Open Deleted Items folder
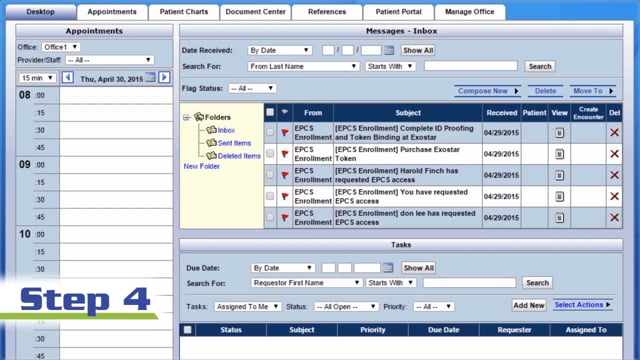This screenshot has height=360, width=640. click(x=239, y=156)
